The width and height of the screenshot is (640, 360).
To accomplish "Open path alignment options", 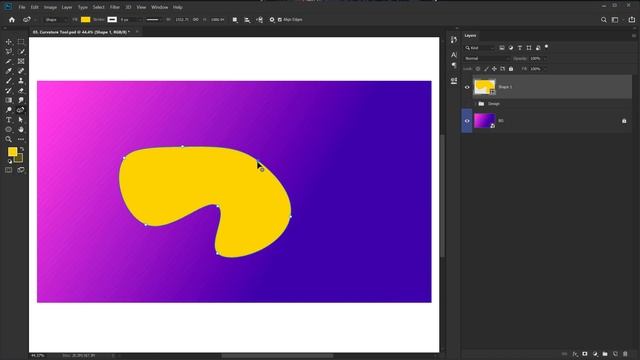I will coord(247,20).
